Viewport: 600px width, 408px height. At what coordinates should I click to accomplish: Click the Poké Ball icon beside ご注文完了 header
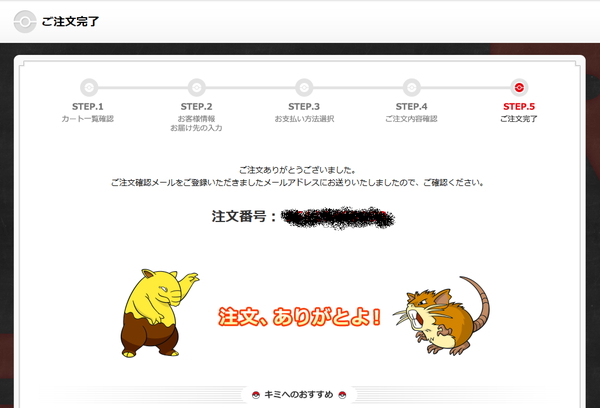[25, 21]
